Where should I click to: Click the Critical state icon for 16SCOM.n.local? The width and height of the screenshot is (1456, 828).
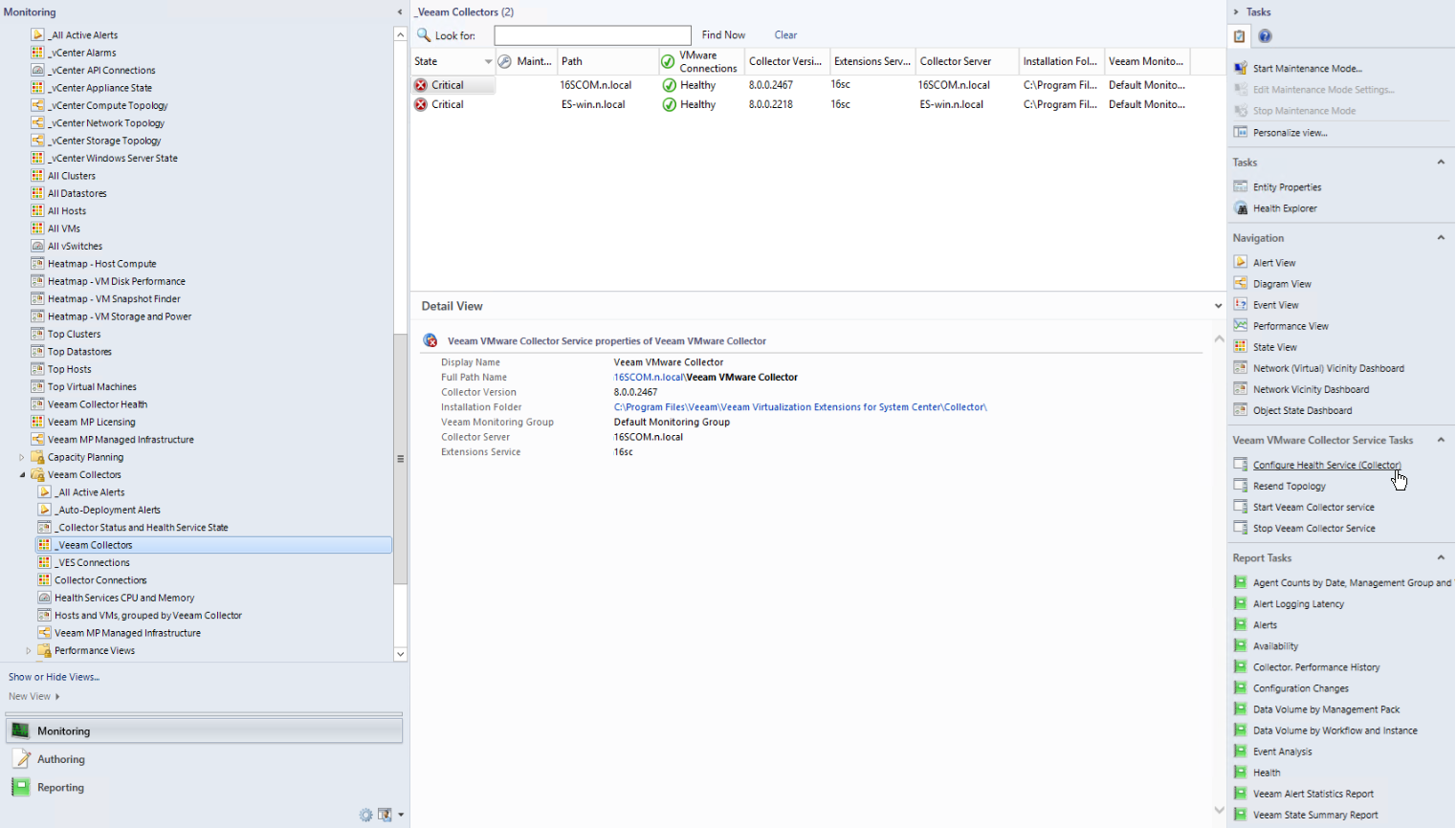[421, 85]
